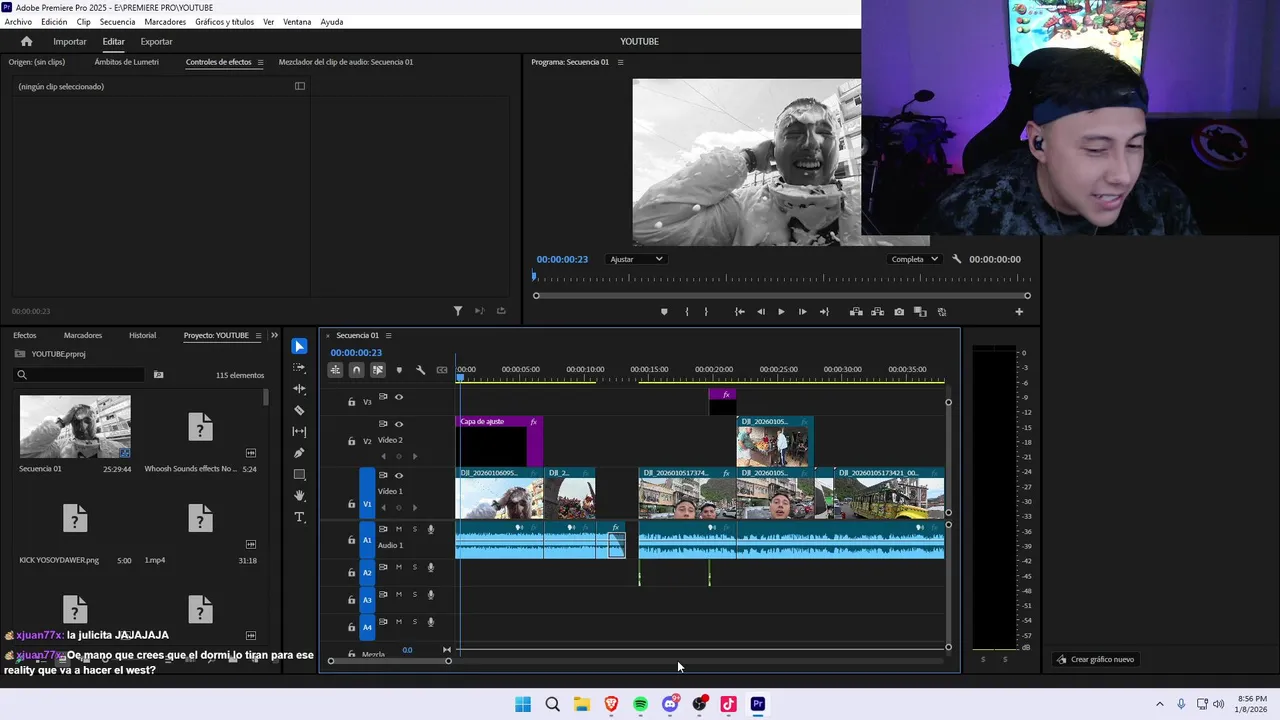The image size is (1280, 720).
Task: Open the Program monitor button editor plus
Action: point(1019,312)
